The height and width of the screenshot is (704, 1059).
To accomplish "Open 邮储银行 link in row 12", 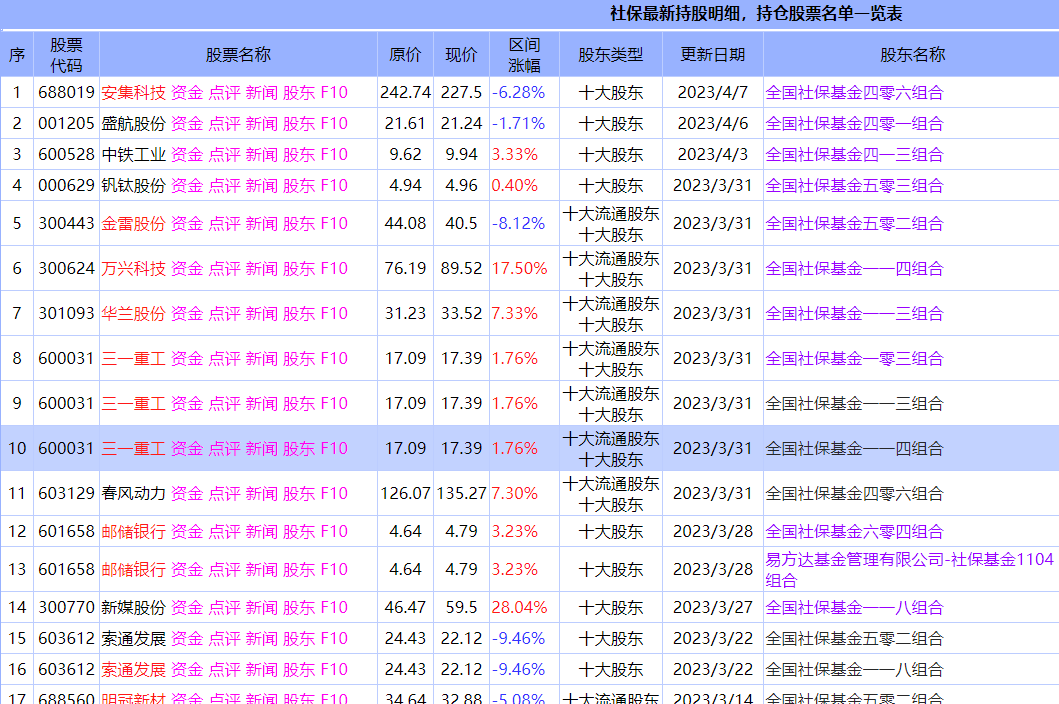I will [x=133, y=532].
